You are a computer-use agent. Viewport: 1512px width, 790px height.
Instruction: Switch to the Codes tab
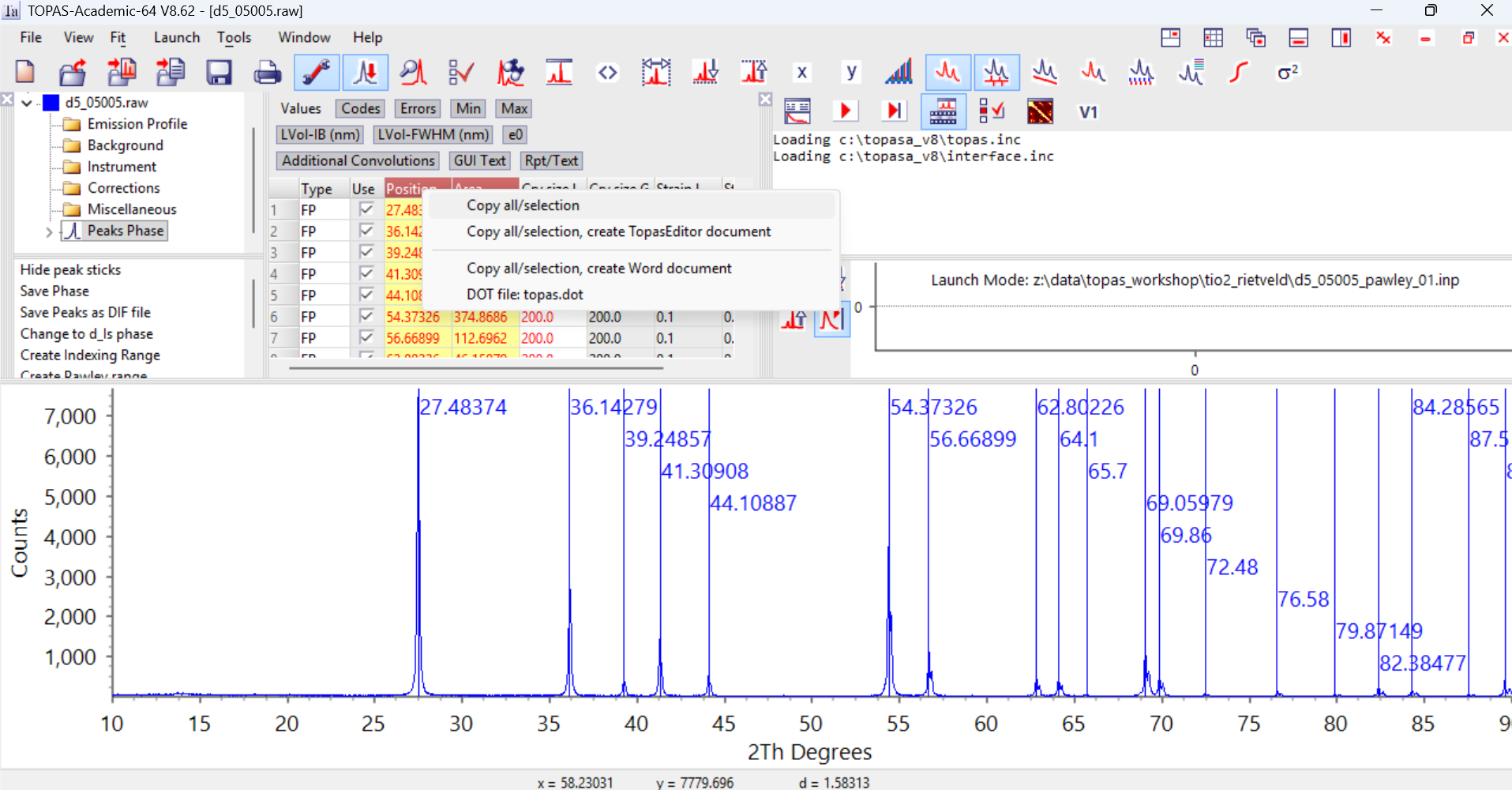tap(360, 108)
